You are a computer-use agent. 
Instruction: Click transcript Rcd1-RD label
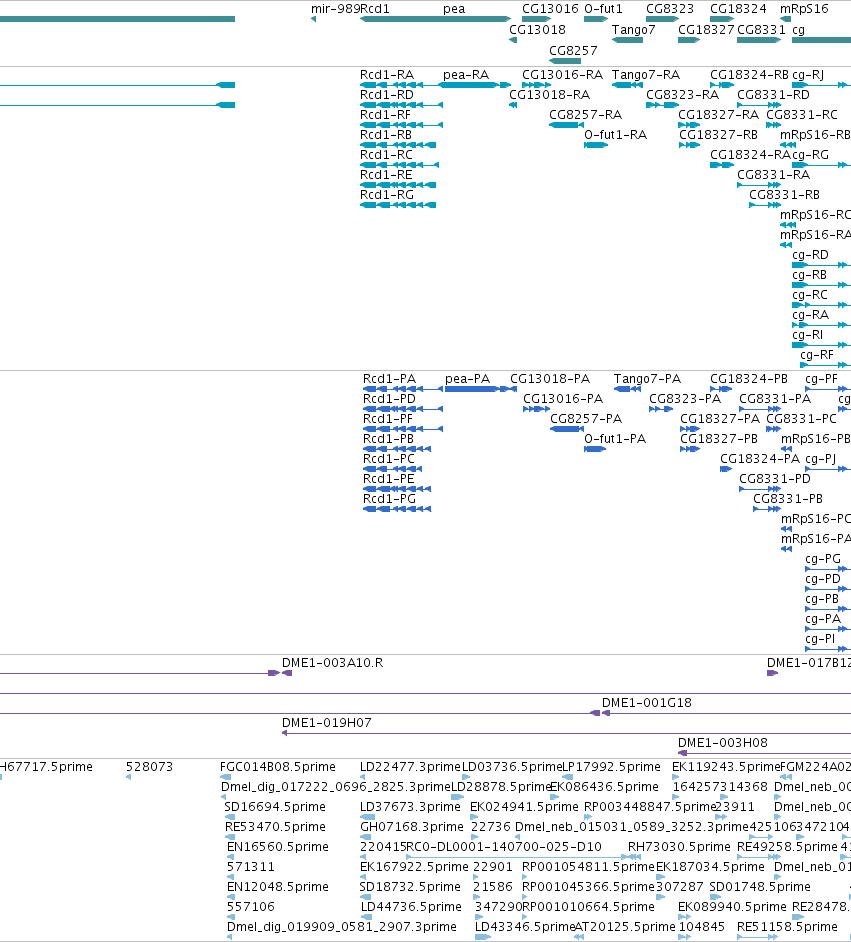pyautogui.click(x=387, y=95)
